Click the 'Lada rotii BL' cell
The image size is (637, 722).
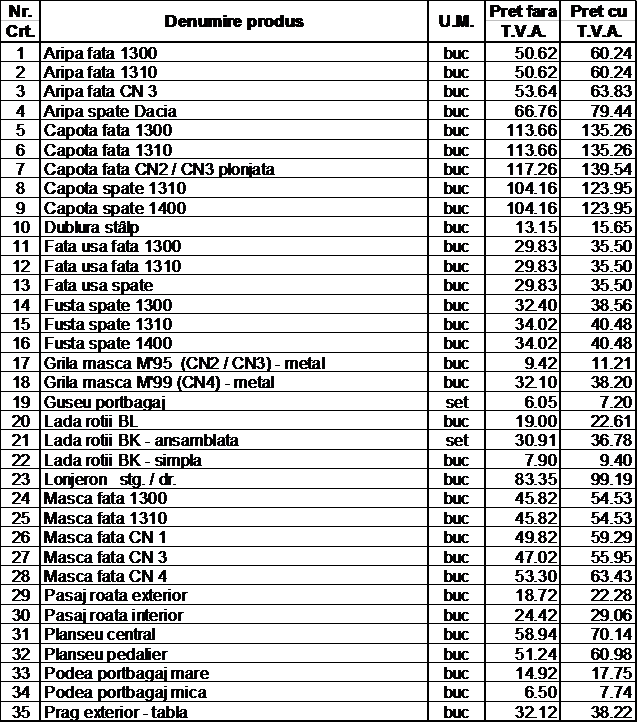[x=234, y=421]
